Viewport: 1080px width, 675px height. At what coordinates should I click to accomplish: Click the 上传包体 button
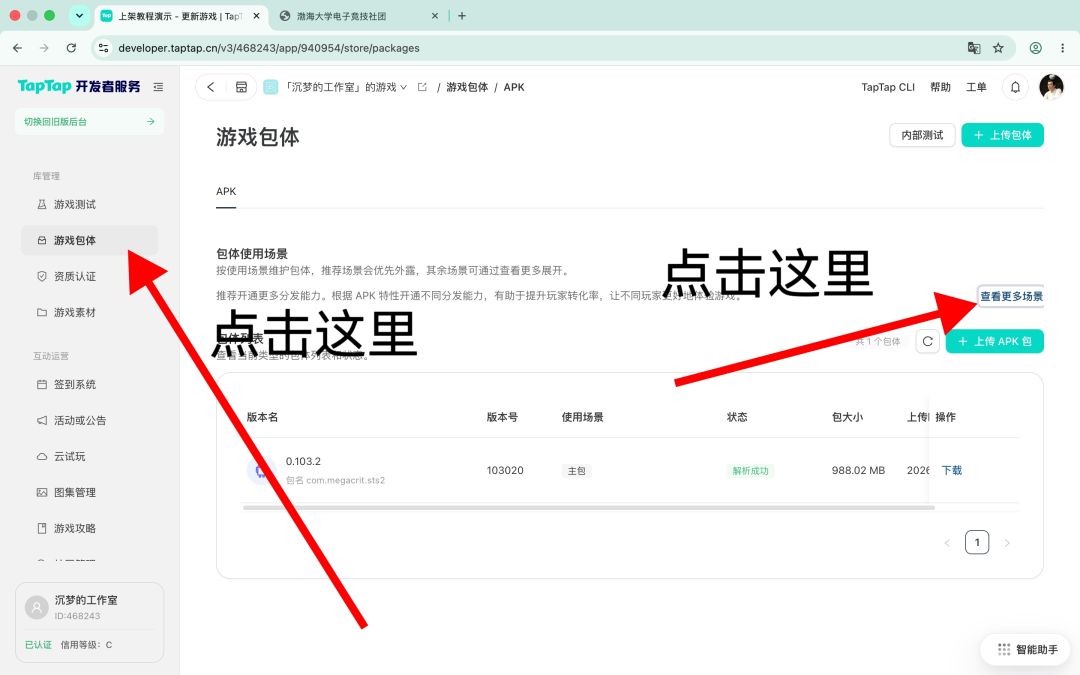[1002, 135]
